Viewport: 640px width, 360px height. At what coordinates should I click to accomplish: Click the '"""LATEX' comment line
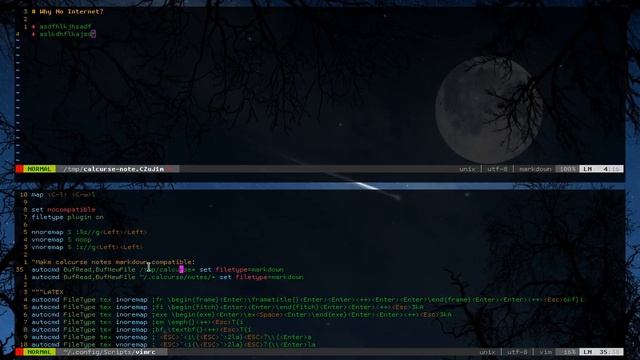tap(47, 292)
